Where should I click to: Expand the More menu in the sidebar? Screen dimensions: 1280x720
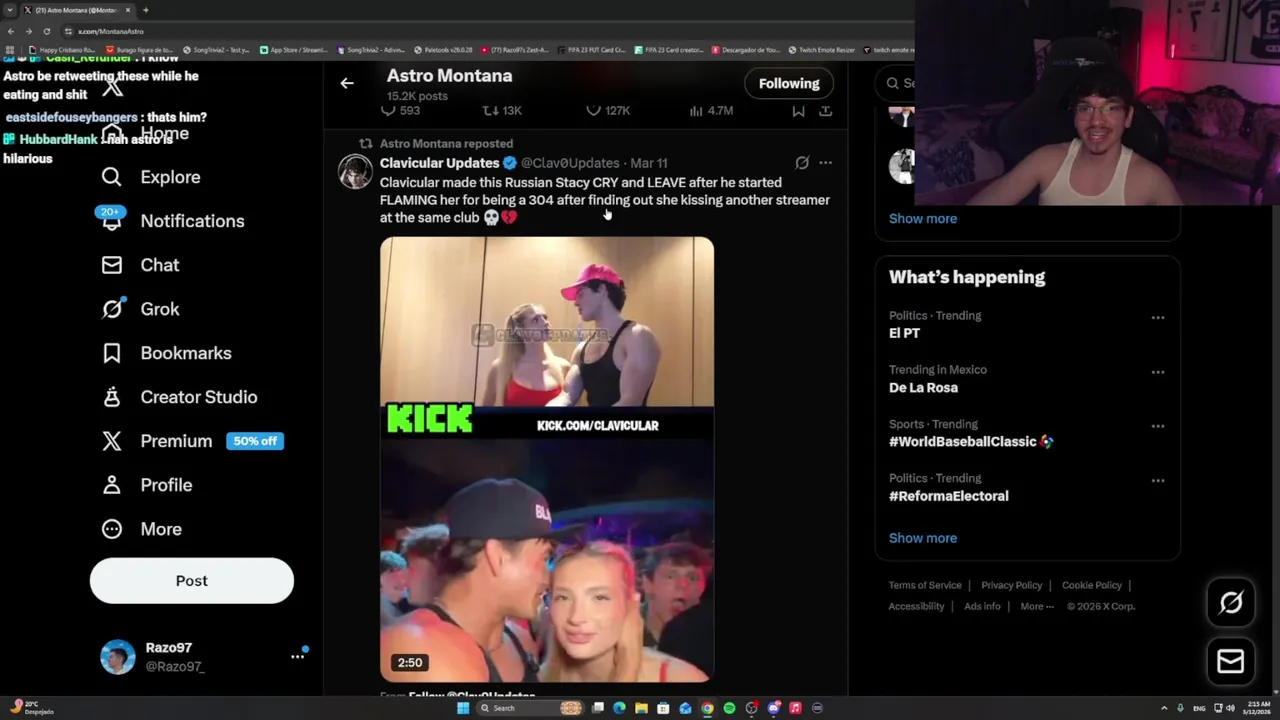[x=141, y=529]
